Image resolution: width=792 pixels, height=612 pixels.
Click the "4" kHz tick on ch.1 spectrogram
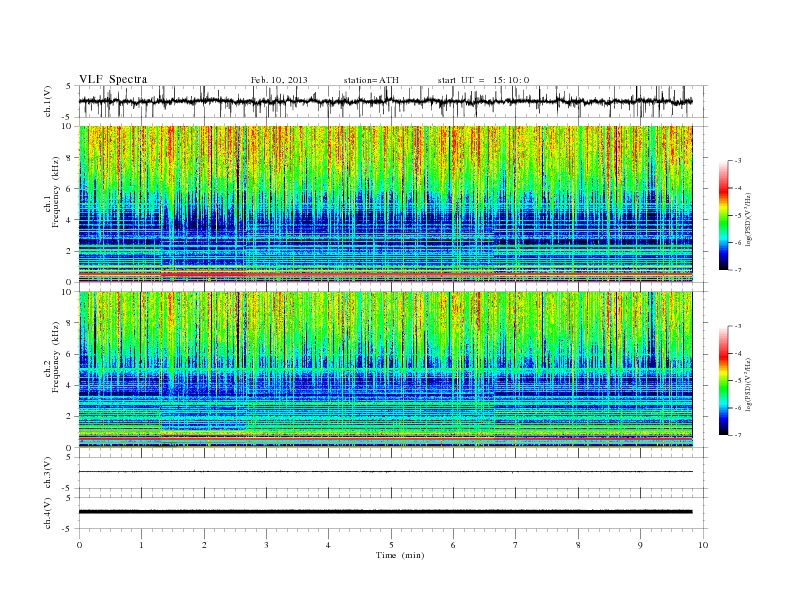pyautogui.click(x=69, y=220)
